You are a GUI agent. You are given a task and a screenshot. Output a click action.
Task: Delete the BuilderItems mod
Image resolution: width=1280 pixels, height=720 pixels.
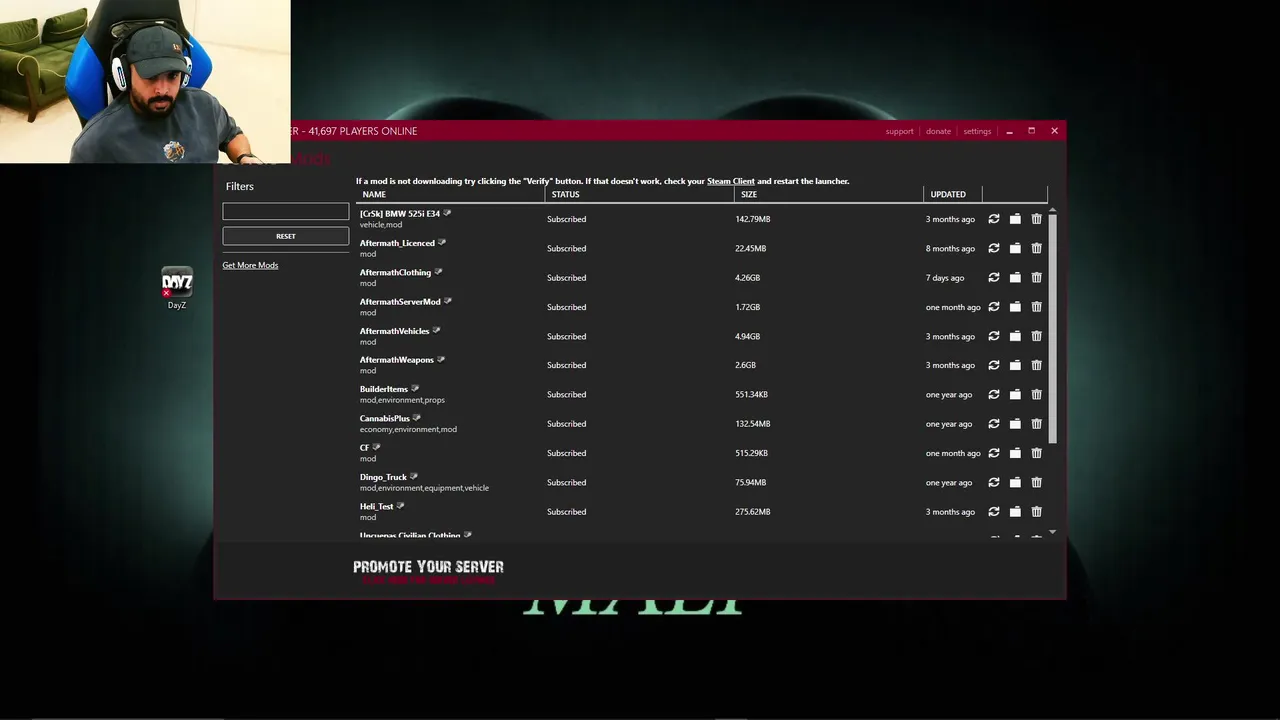click(x=1036, y=395)
